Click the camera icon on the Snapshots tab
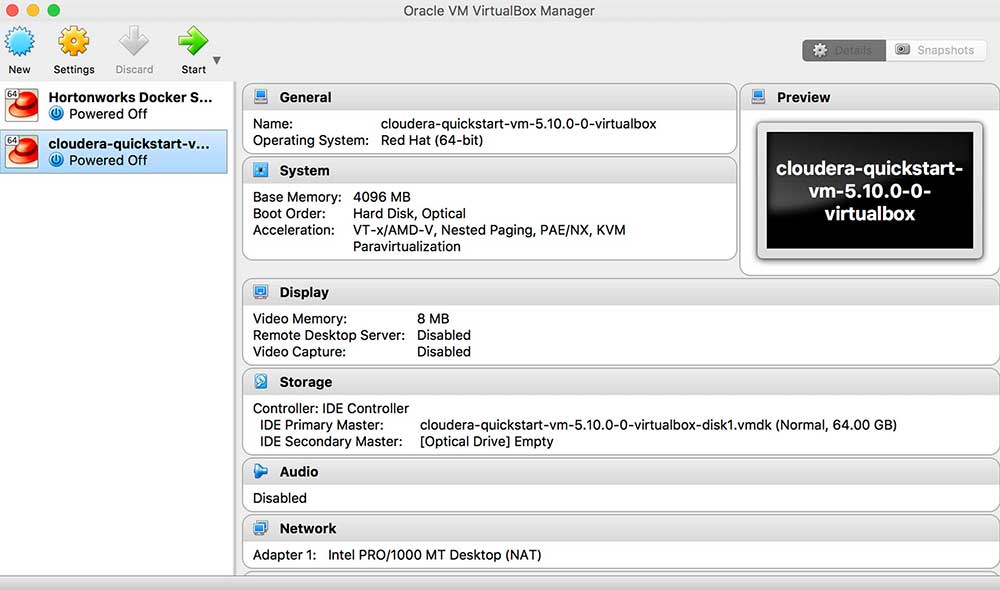Screen dimensions: 1000x590 pyautogui.click(x=902, y=50)
